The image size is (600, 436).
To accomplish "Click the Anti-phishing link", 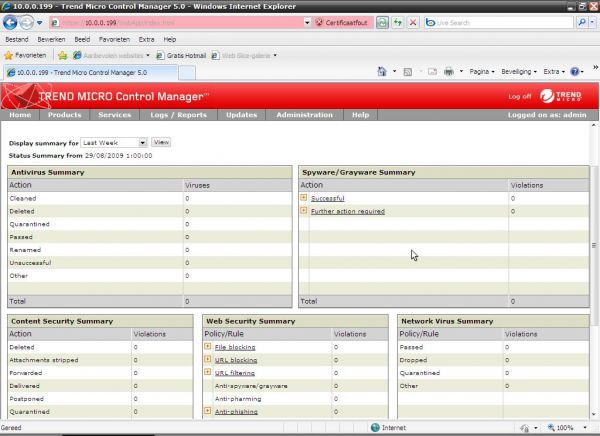I will tap(236, 412).
